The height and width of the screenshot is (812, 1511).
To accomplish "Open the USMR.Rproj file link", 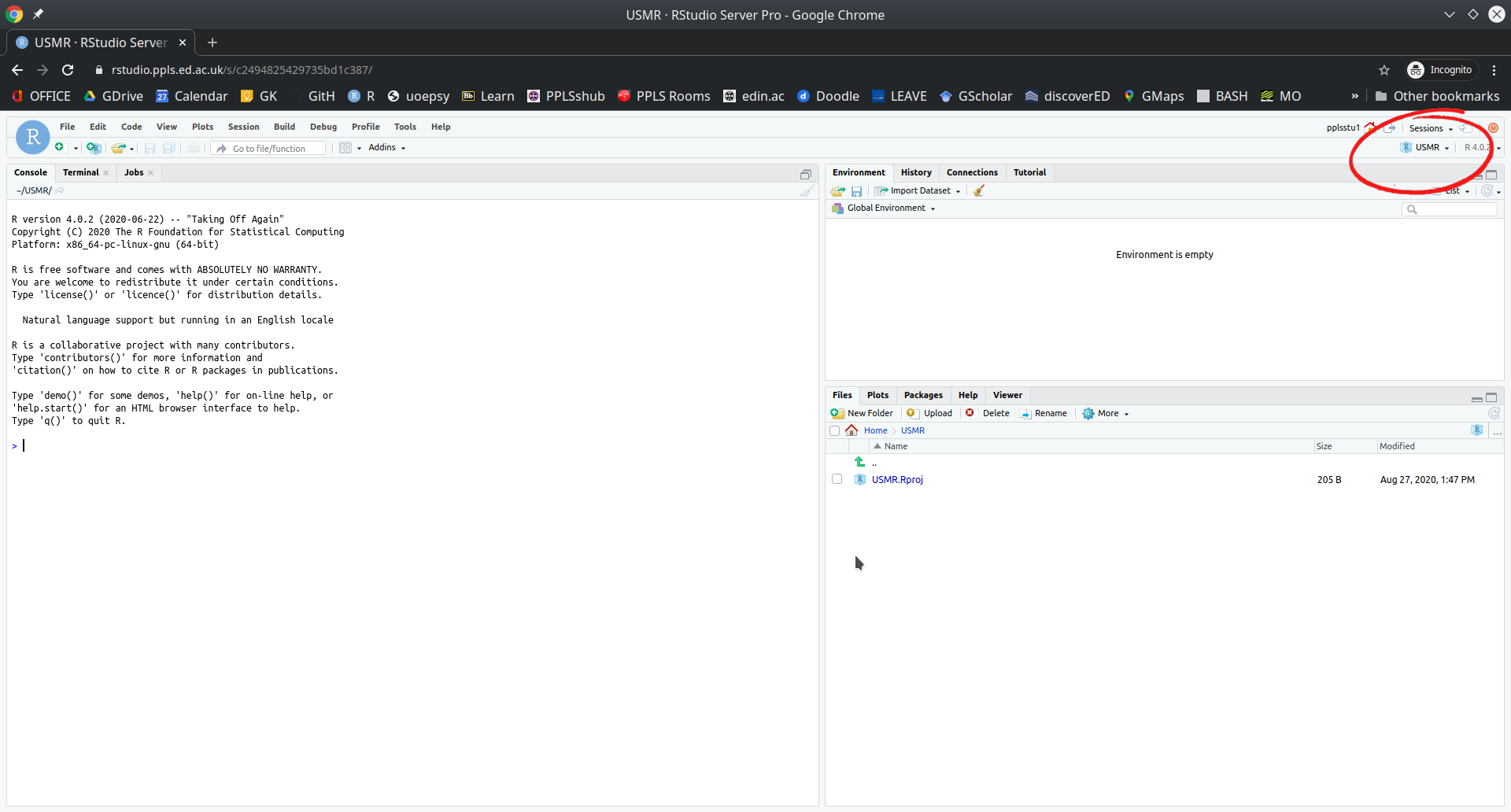I will (897, 479).
